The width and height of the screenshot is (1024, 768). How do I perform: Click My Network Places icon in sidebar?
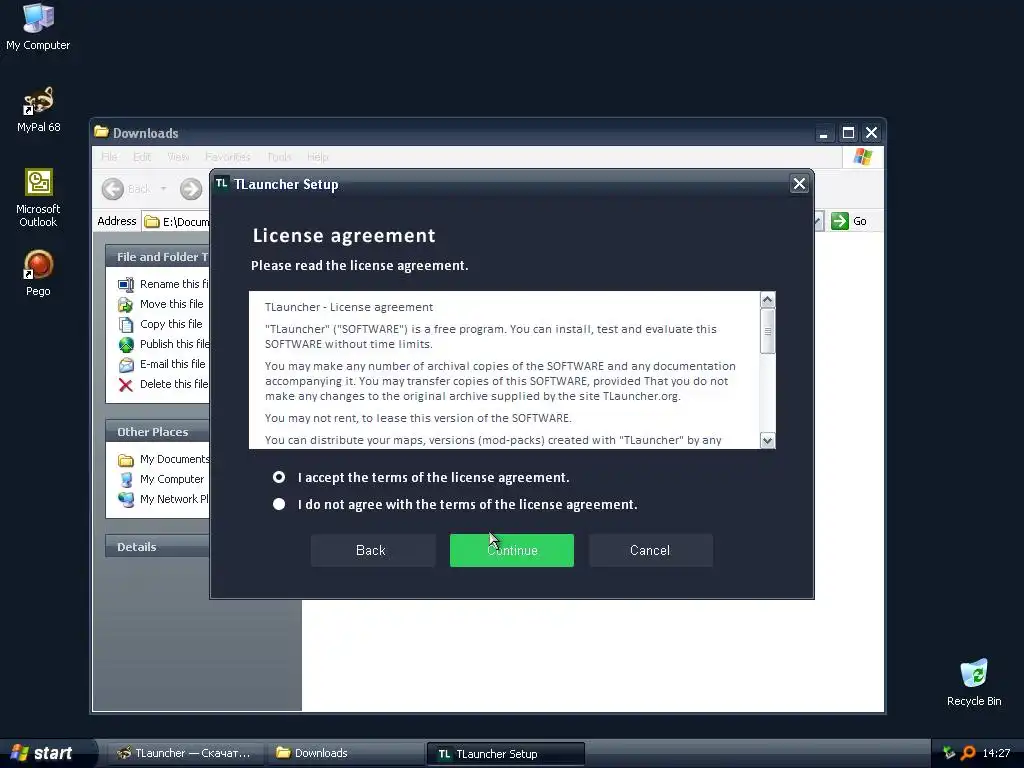tap(125, 500)
